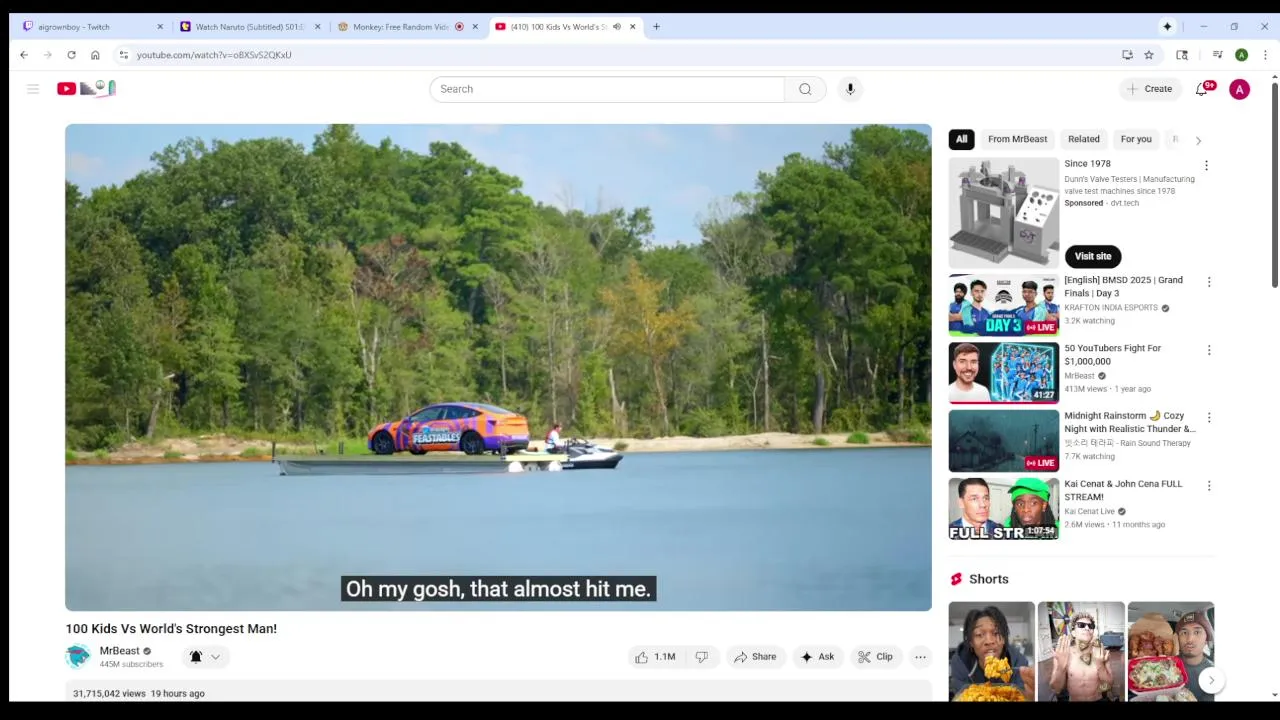Click the search magnifier button

(805, 89)
